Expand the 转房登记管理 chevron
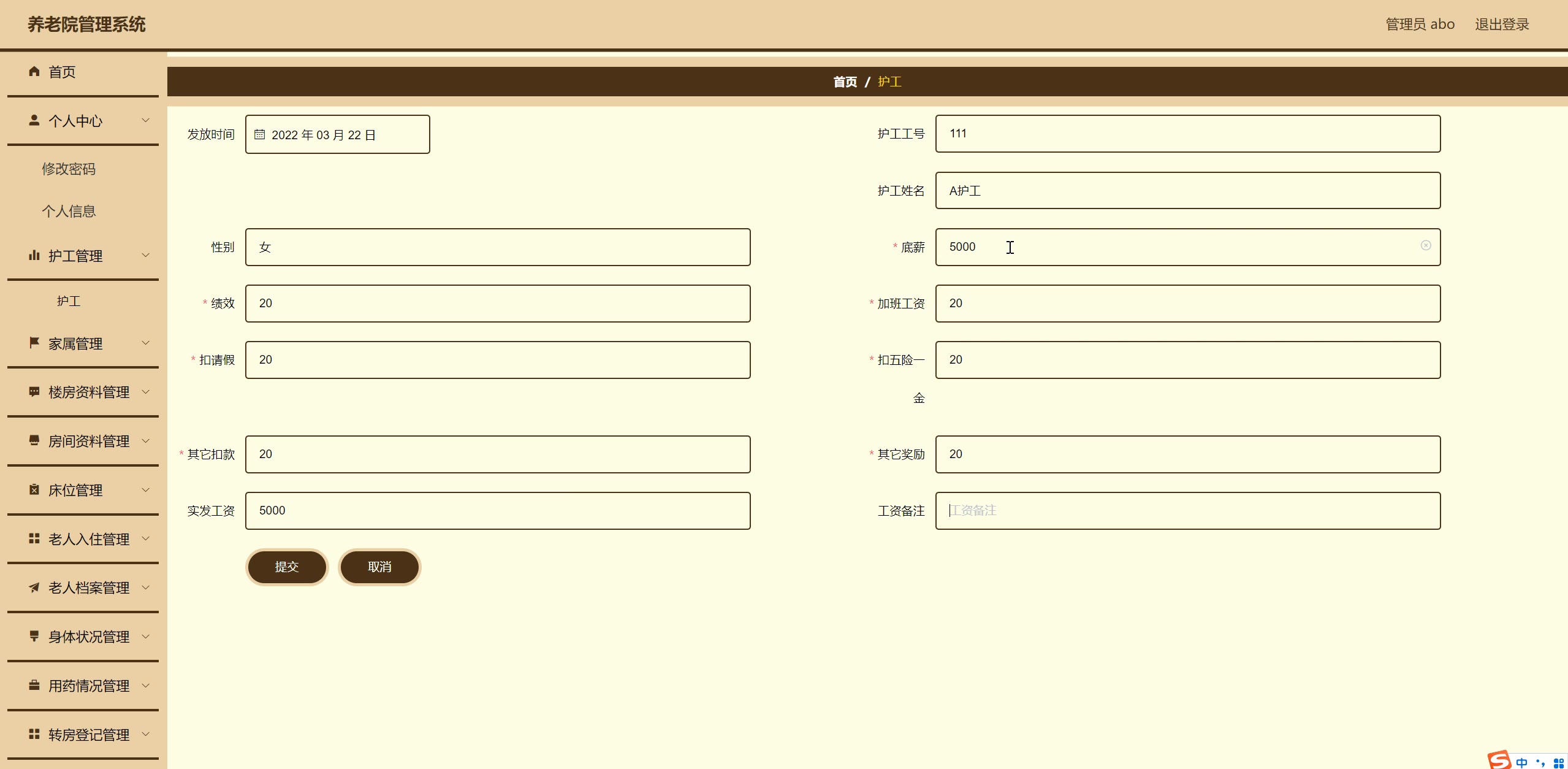The width and height of the screenshot is (1568, 769). (x=146, y=734)
